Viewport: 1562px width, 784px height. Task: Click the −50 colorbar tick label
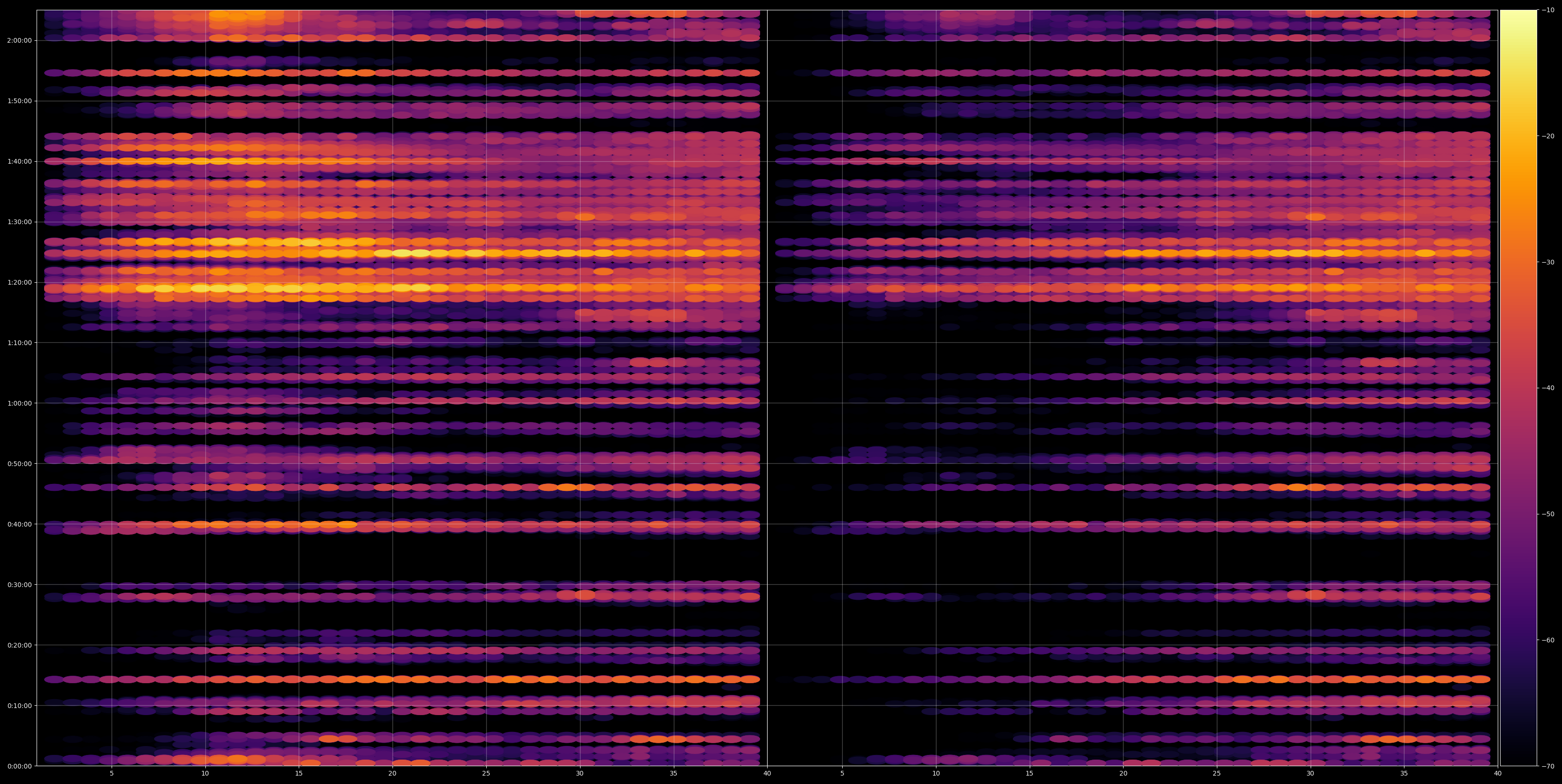point(1547,514)
